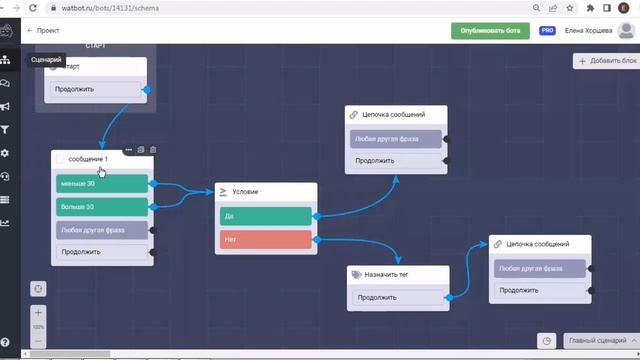Open the browser side panel icon
The image size is (640, 360).
click(x=607, y=8)
